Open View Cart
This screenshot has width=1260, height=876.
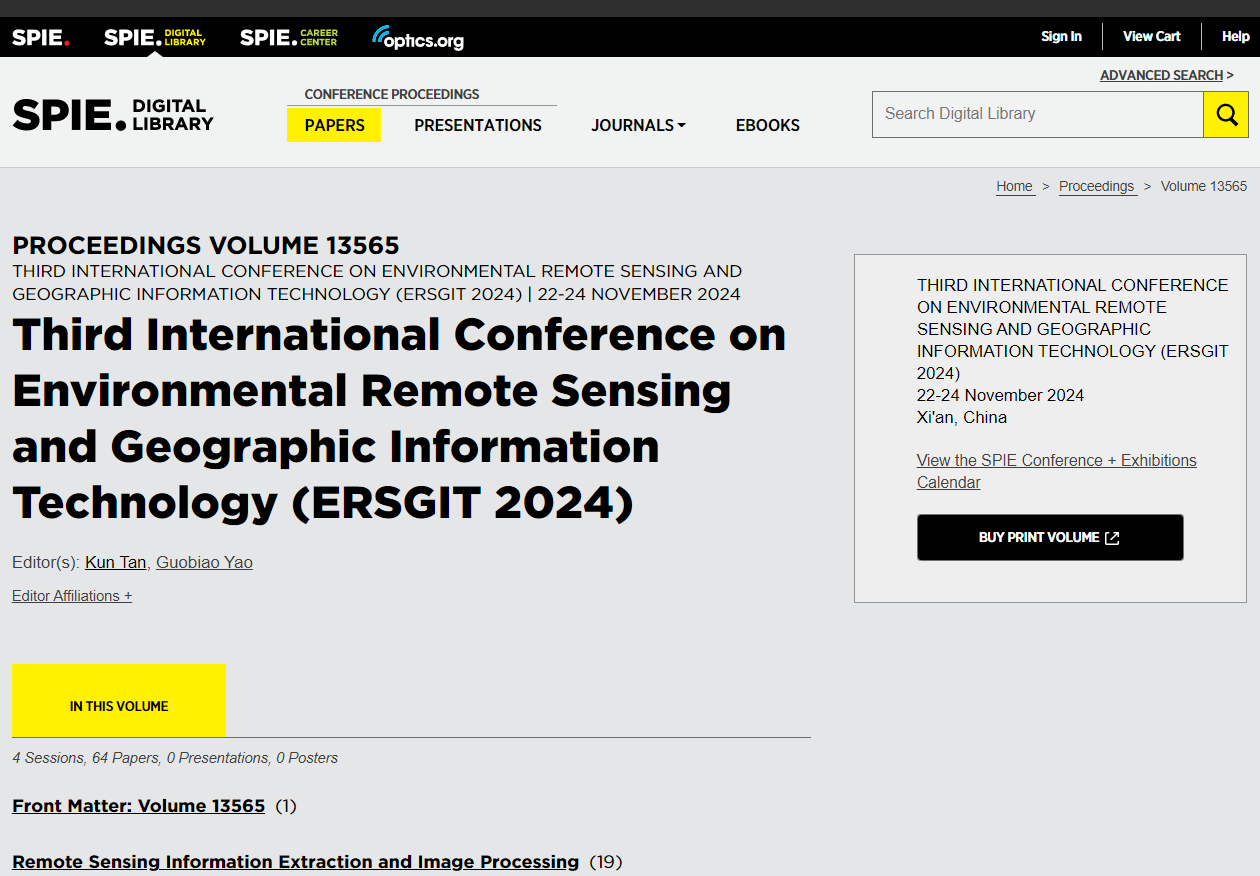coord(1151,36)
